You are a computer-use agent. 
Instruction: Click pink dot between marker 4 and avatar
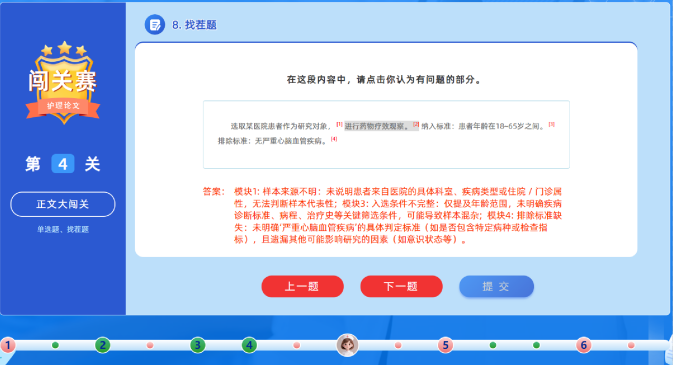(x=297, y=345)
